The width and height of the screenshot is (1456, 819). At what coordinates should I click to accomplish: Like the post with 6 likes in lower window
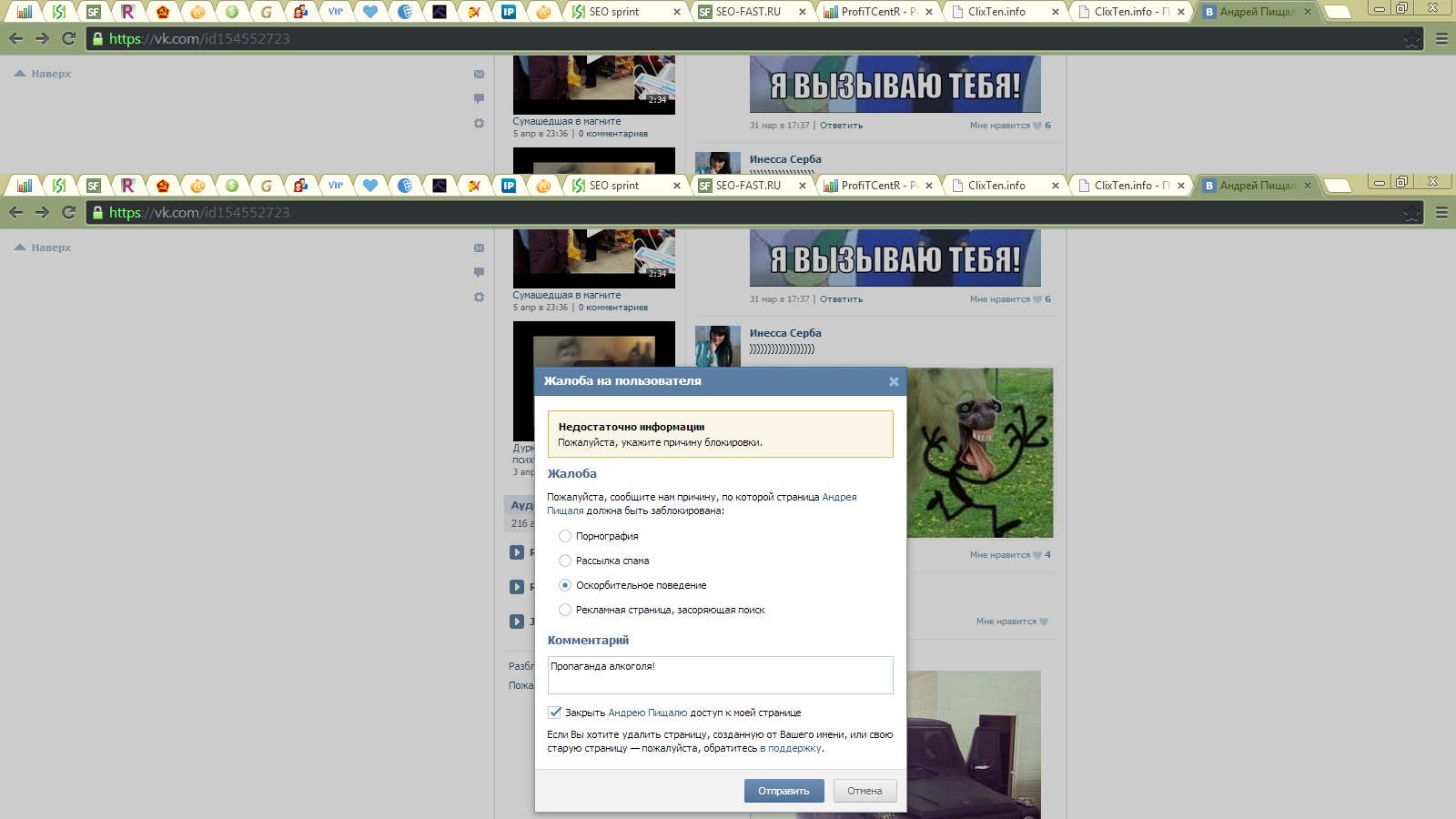[x=1010, y=299]
